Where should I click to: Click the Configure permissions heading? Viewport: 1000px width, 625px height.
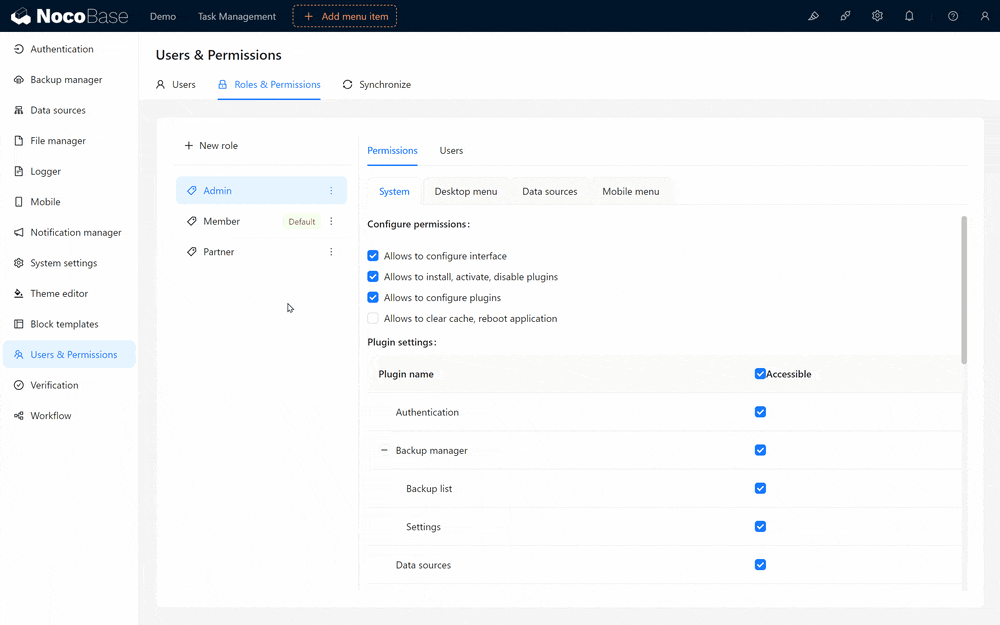[x=418, y=224]
